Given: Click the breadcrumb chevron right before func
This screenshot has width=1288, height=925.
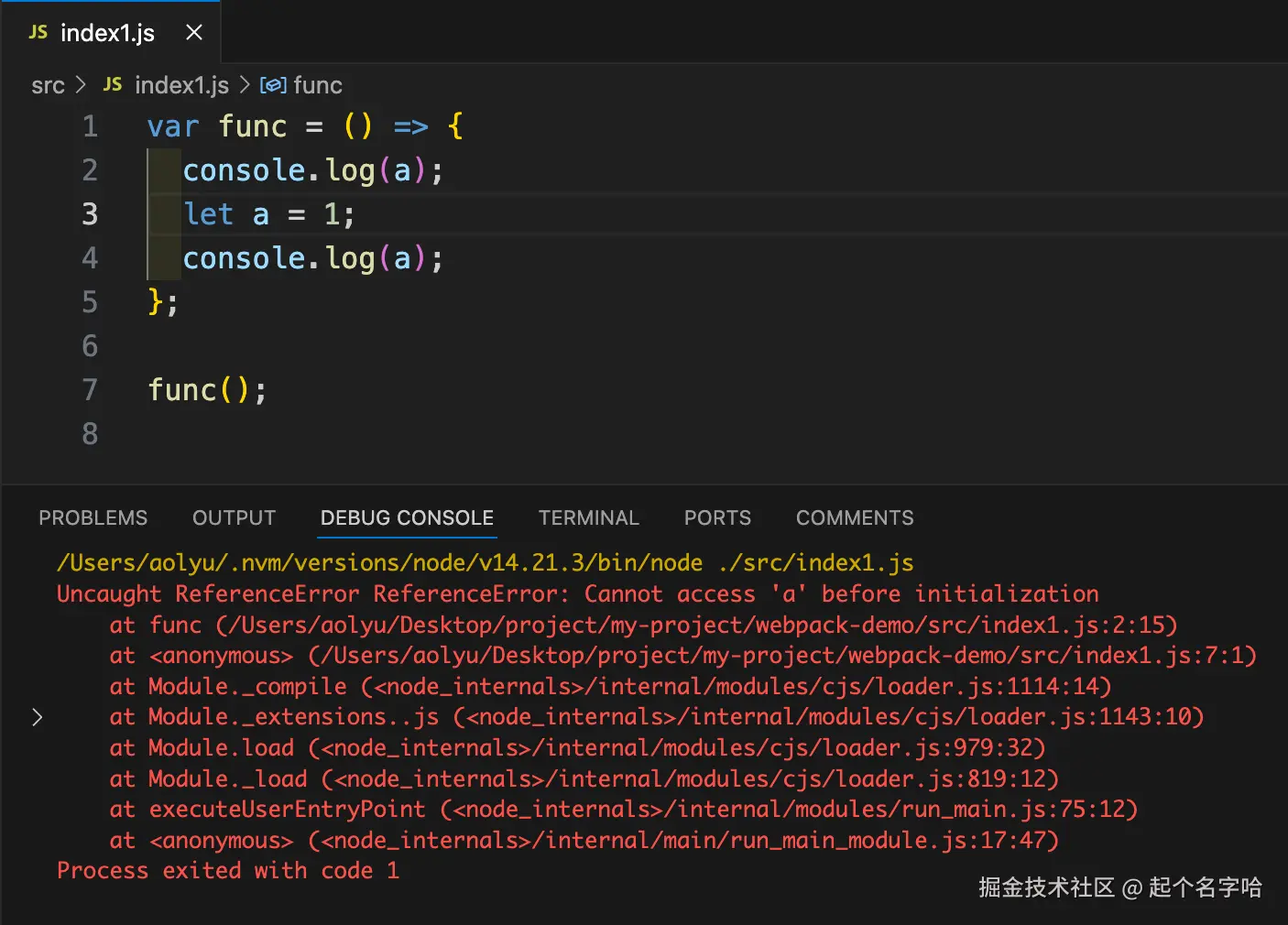Looking at the screenshot, I should [245, 84].
